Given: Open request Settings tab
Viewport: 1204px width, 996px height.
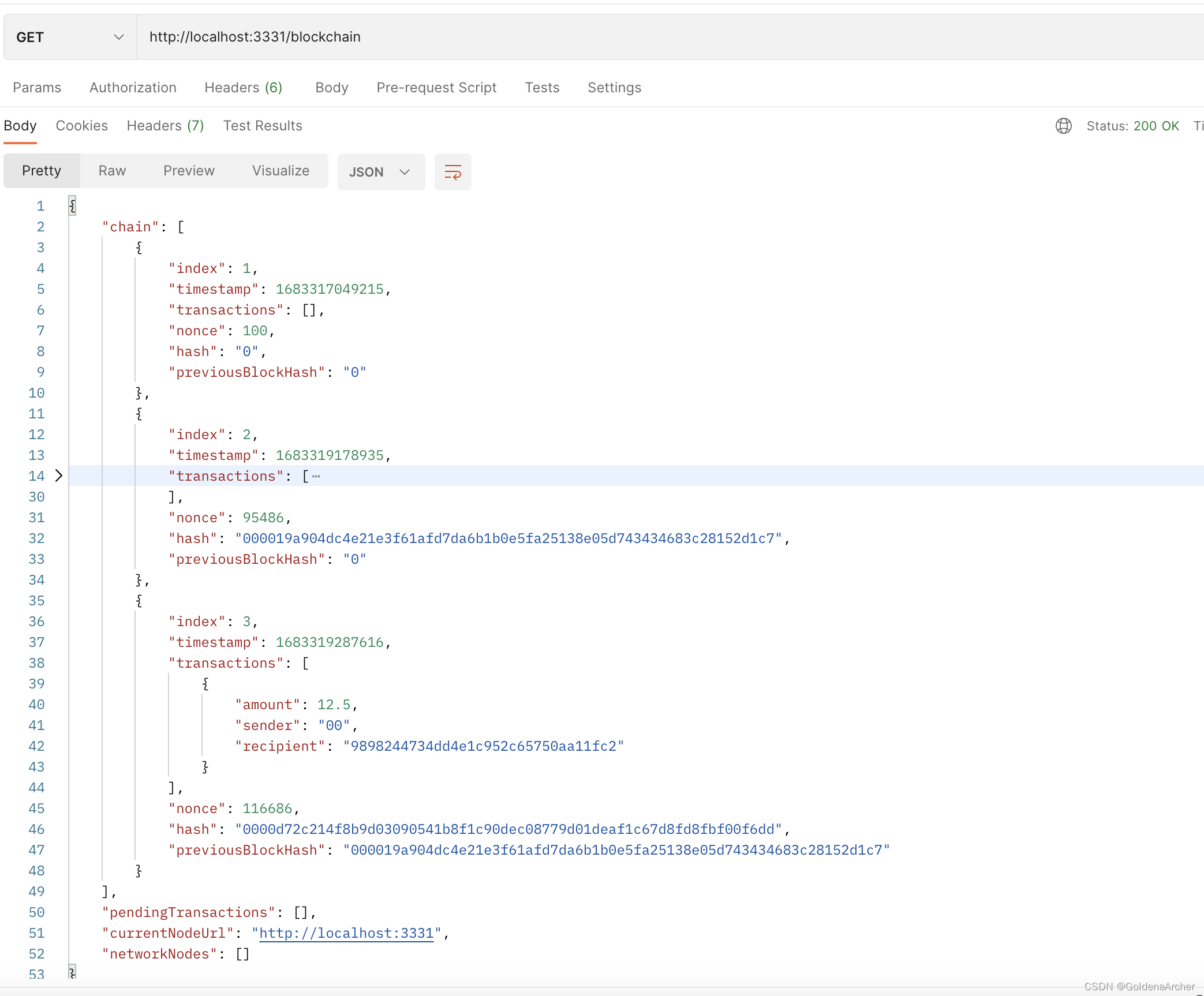Looking at the screenshot, I should 614,88.
